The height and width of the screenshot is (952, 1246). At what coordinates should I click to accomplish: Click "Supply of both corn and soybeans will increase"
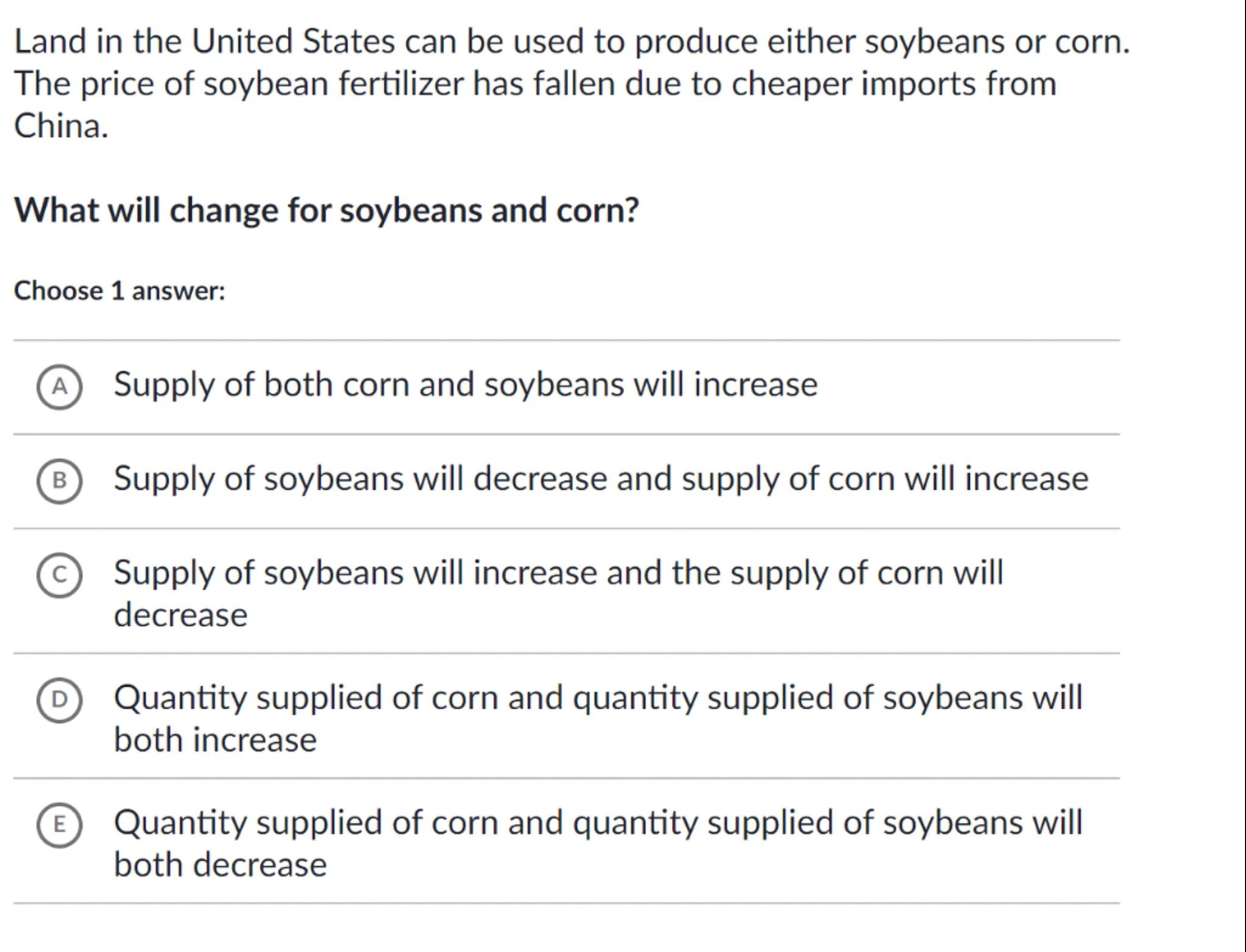465,384
